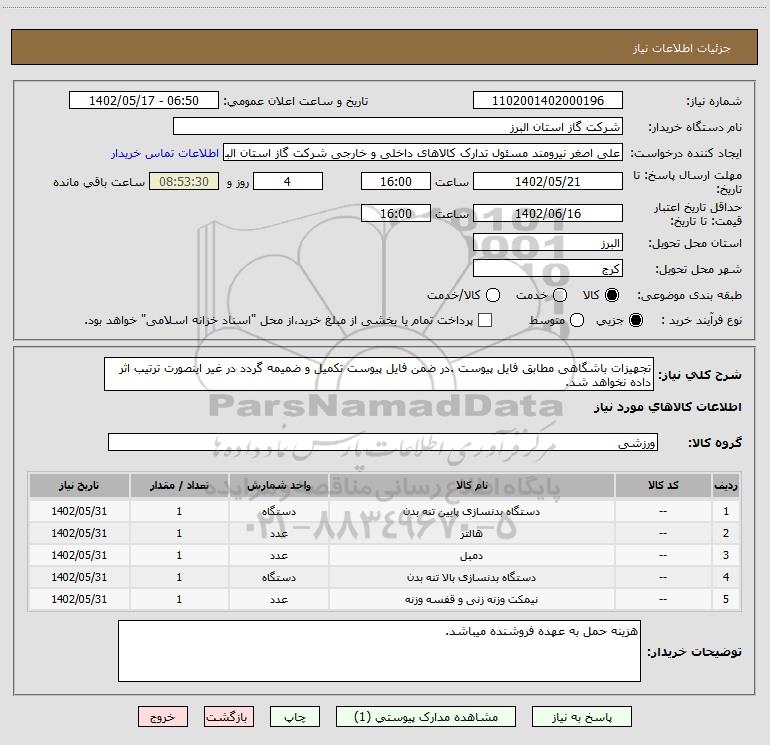Open اطلاعات تماس خریدار link
The width and height of the screenshot is (770, 745).
coord(165,153)
